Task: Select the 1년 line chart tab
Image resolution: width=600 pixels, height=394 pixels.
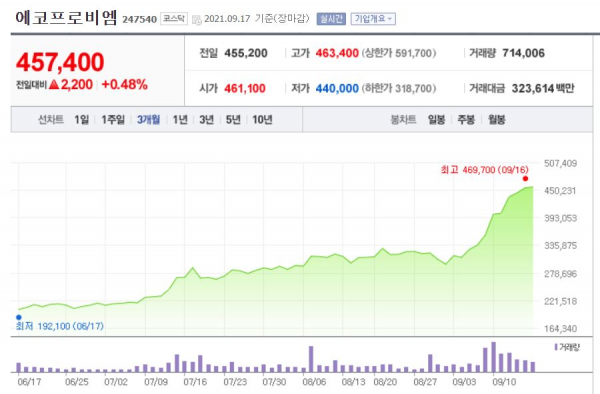Action: pos(180,120)
